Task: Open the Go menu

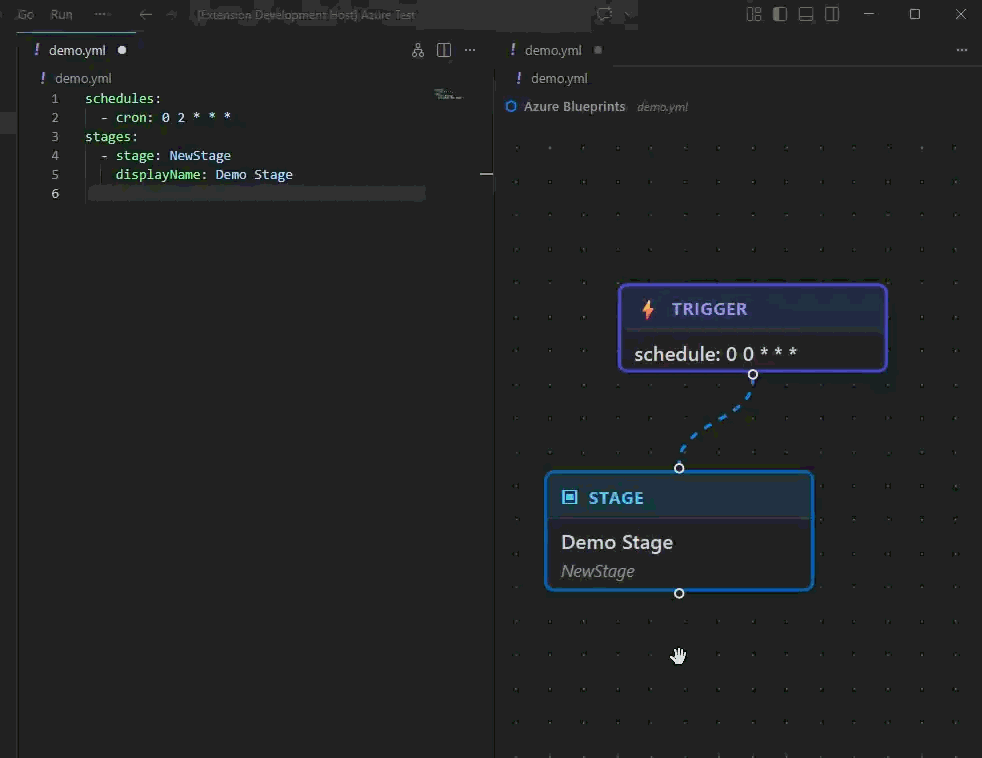Action: pos(26,14)
